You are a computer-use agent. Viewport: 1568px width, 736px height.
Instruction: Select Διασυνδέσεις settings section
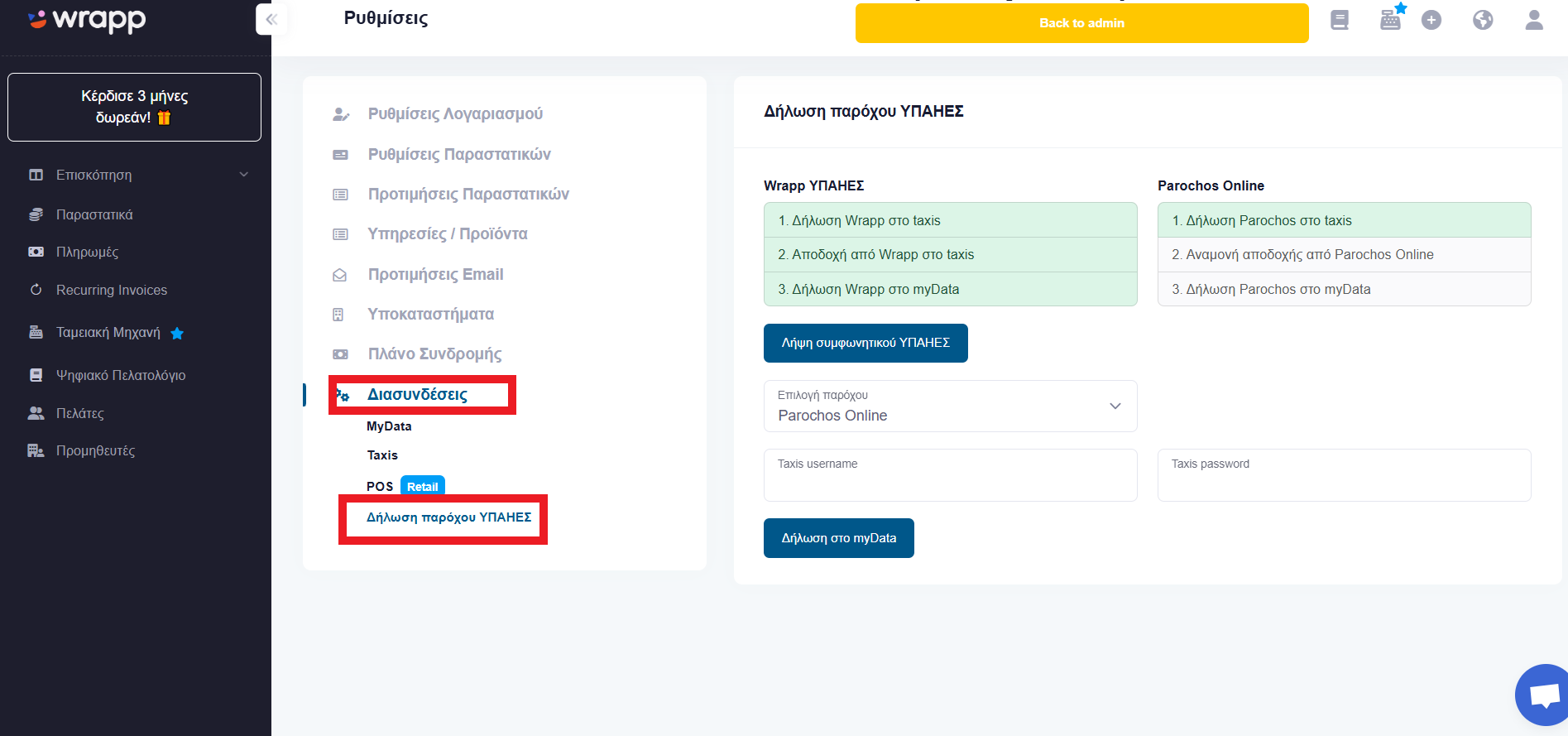click(x=417, y=394)
